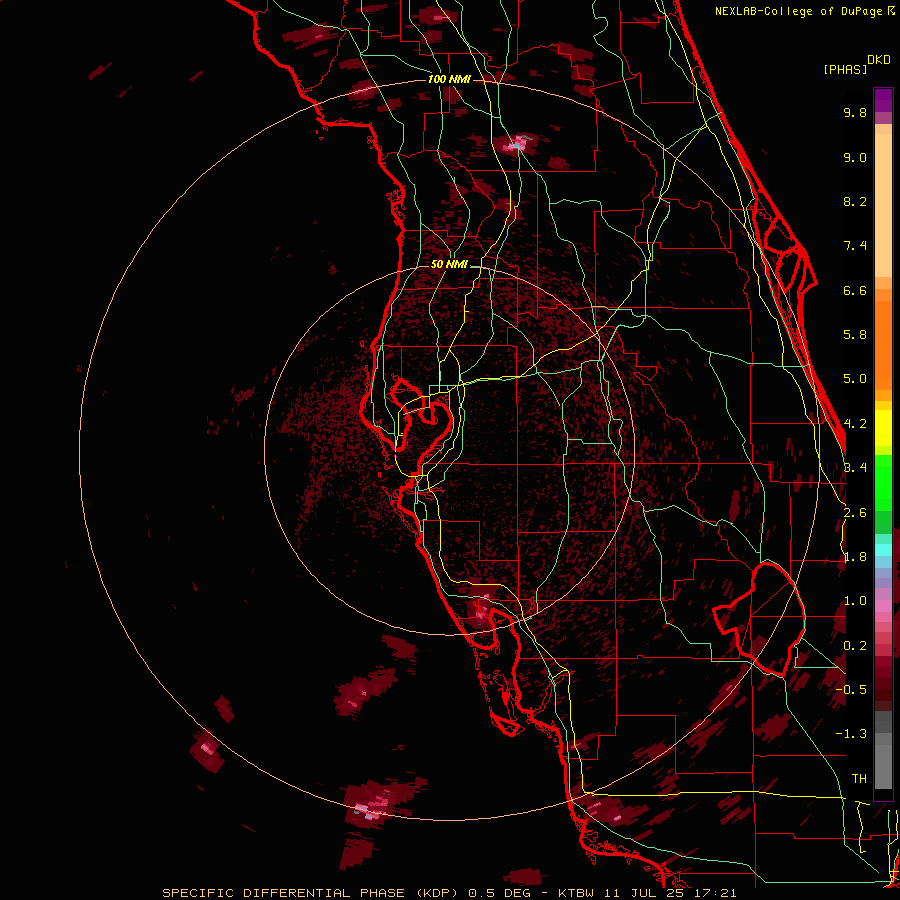
Task: Click the TH label on the color scale
Action: click(859, 779)
